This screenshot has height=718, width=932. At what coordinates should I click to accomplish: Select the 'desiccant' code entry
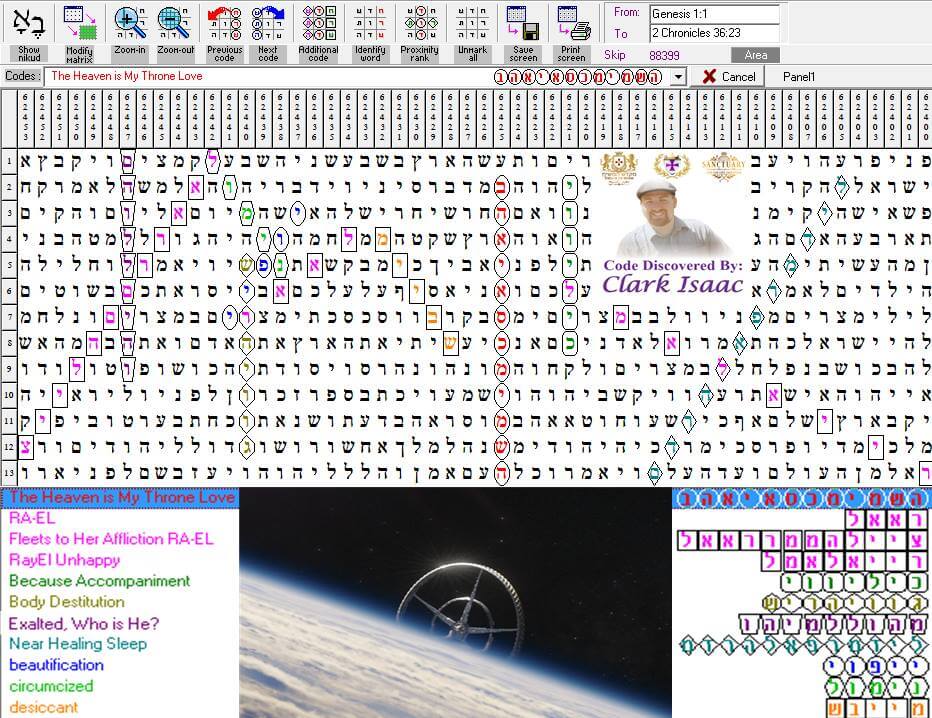pos(43,707)
